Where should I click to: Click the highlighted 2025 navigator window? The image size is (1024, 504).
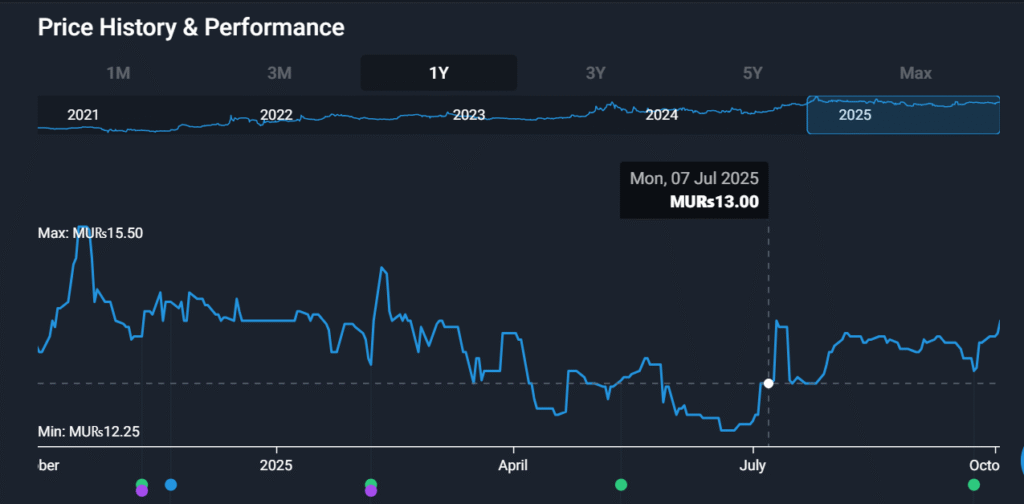[903, 115]
